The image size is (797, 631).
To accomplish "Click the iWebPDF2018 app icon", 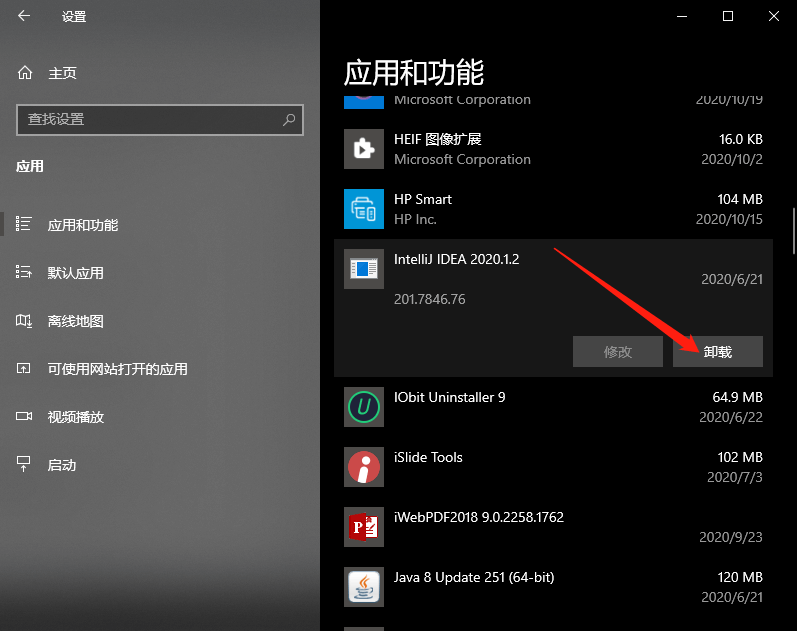I will [363, 527].
